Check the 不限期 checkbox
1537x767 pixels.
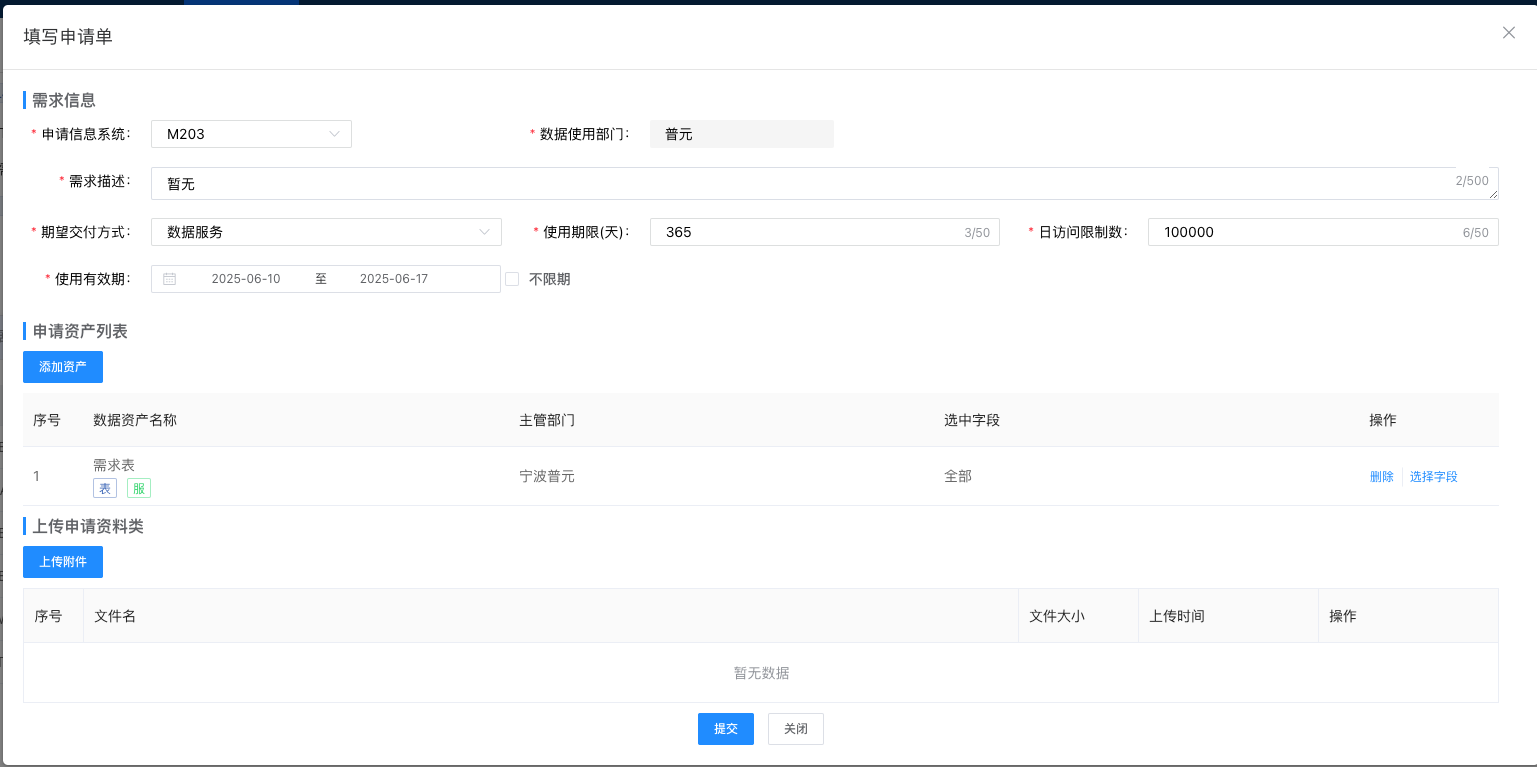pyautogui.click(x=512, y=279)
